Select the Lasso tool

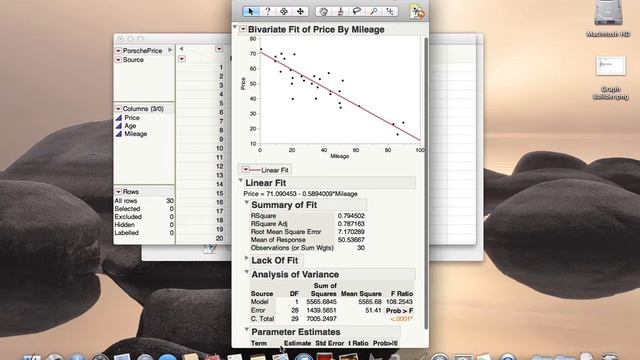(356, 11)
